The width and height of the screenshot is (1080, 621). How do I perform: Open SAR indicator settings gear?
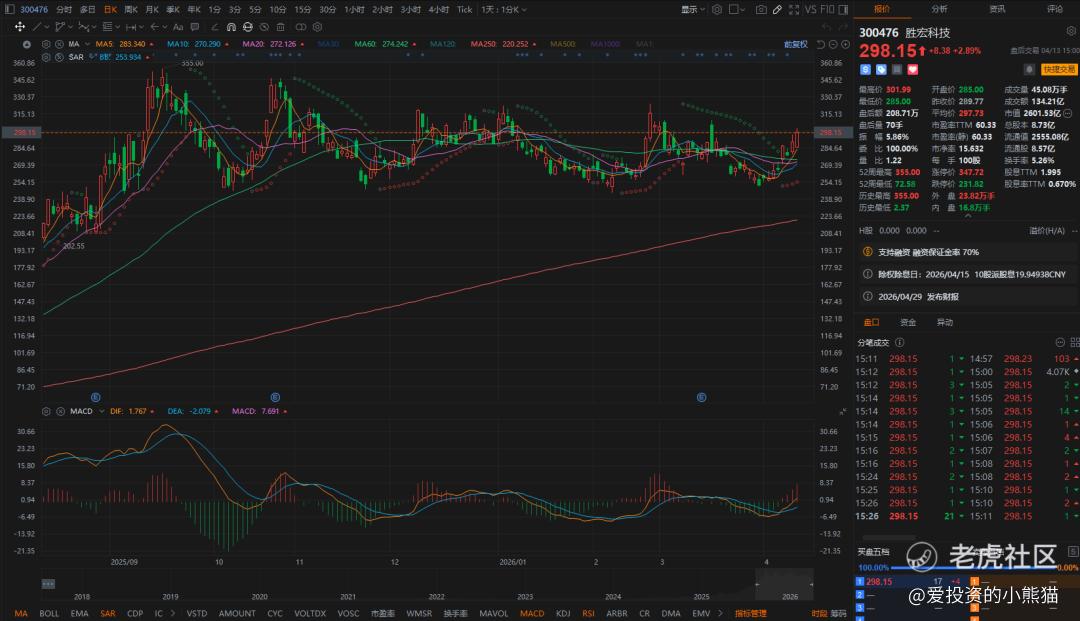coord(46,57)
